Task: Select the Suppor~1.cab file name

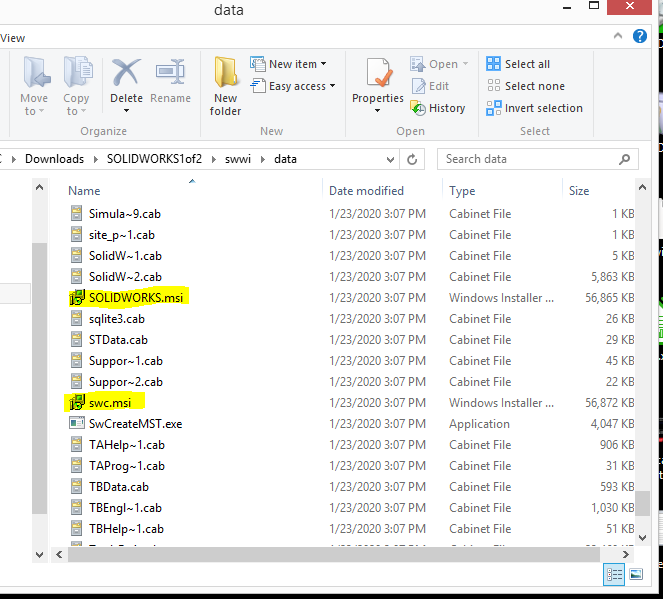Action: tap(126, 361)
